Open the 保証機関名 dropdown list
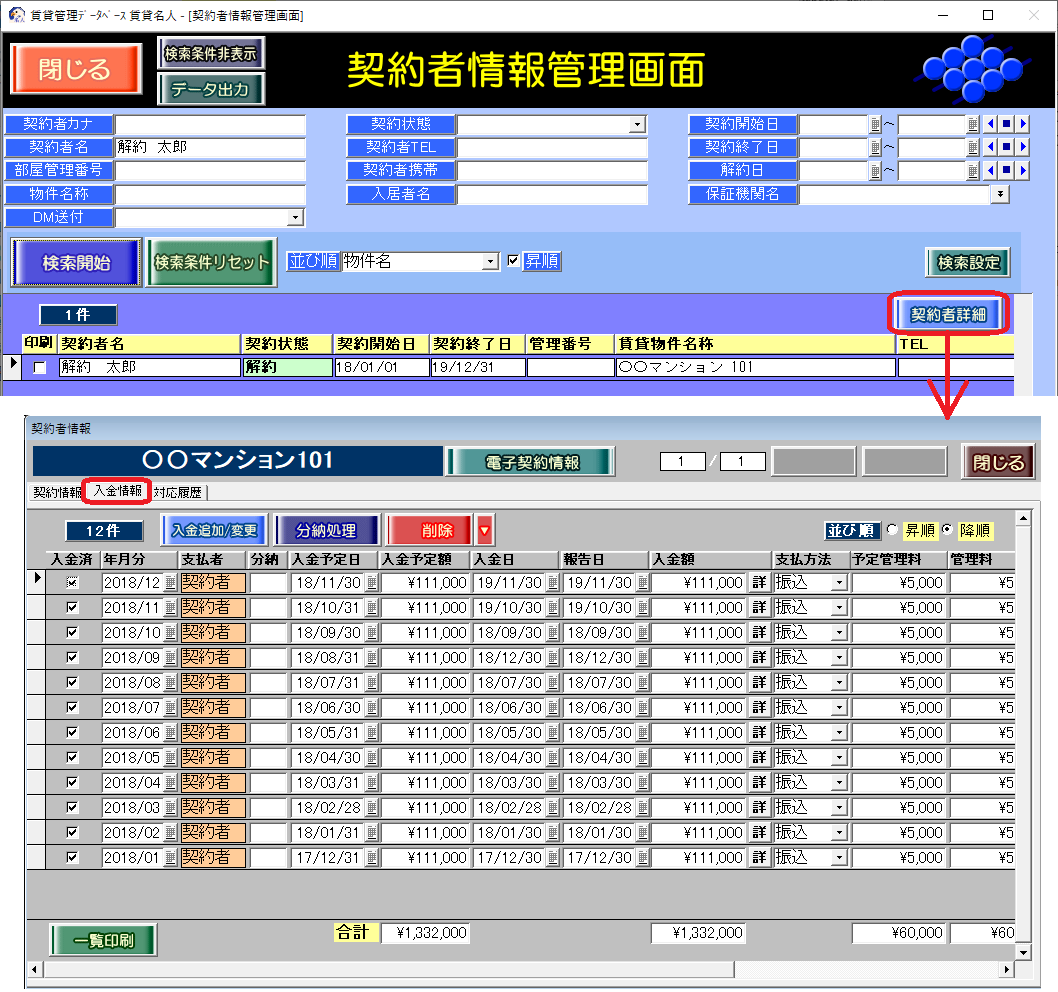Viewport: 1058px width, 992px height. tap(999, 194)
